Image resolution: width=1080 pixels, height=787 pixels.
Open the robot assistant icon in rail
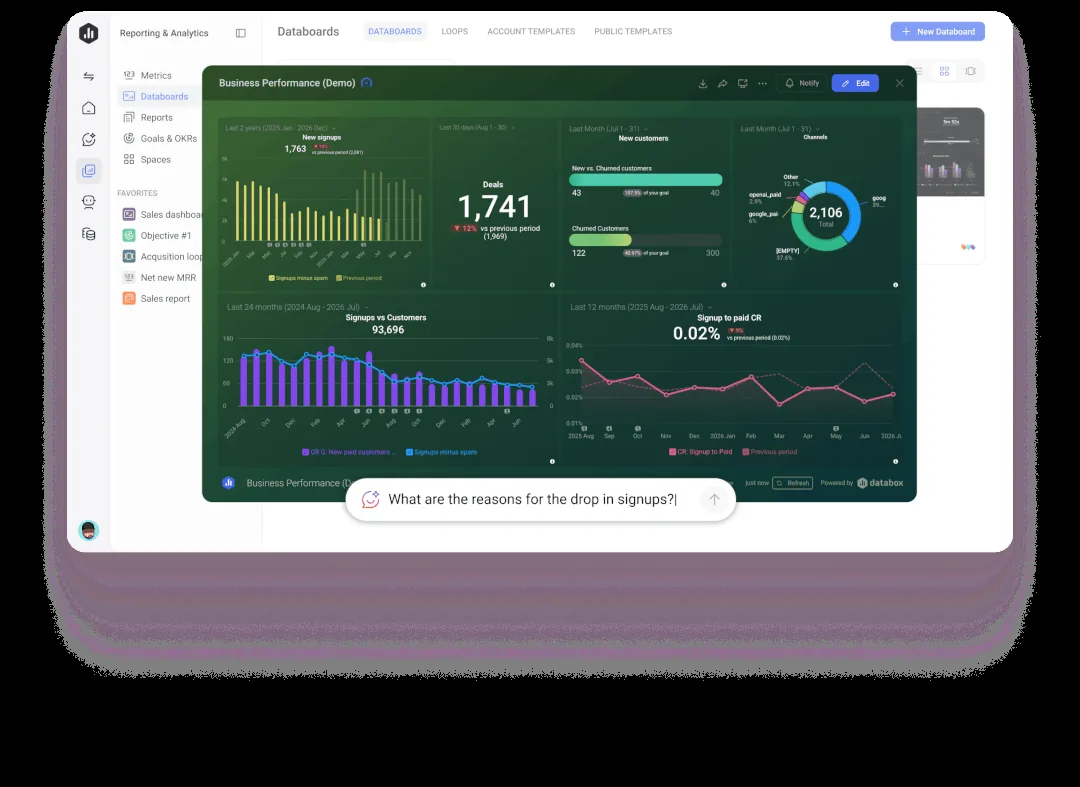click(x=89, y=202)
